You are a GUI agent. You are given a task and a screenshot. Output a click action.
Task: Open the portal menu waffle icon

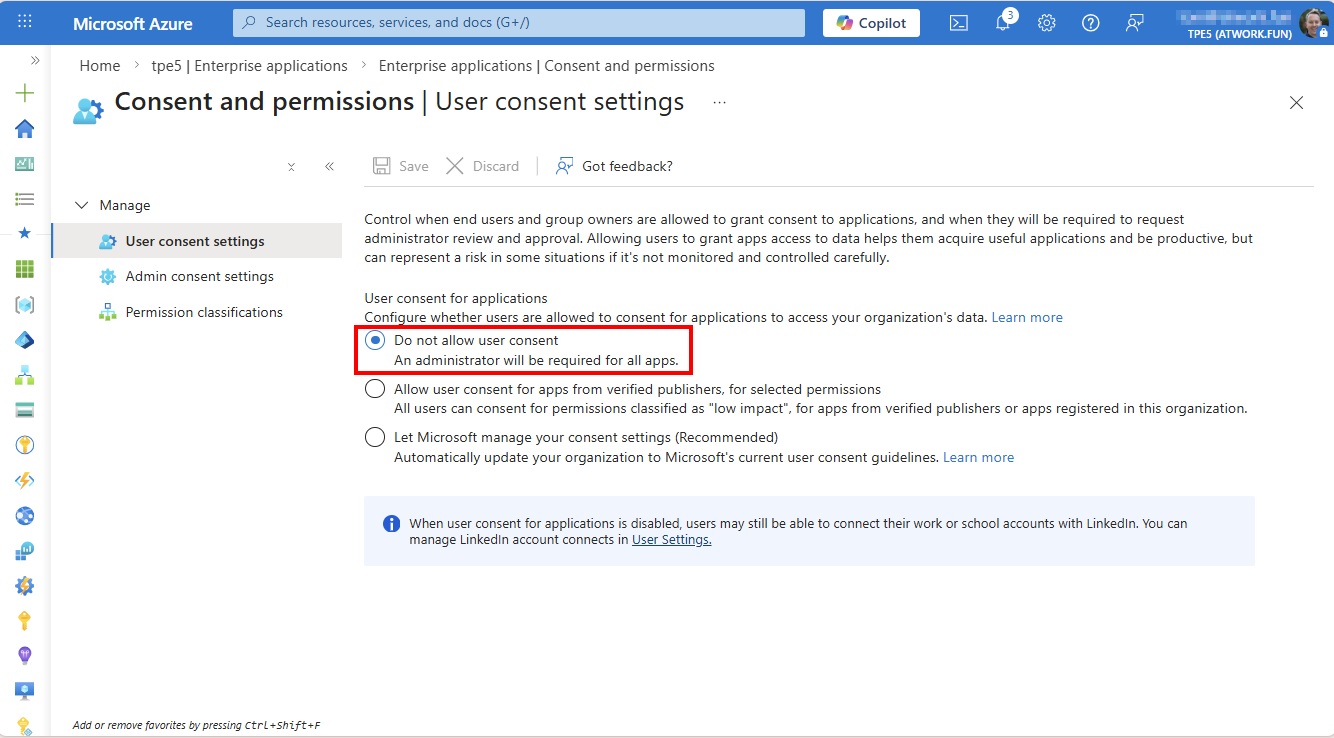(x=25, y=22)
